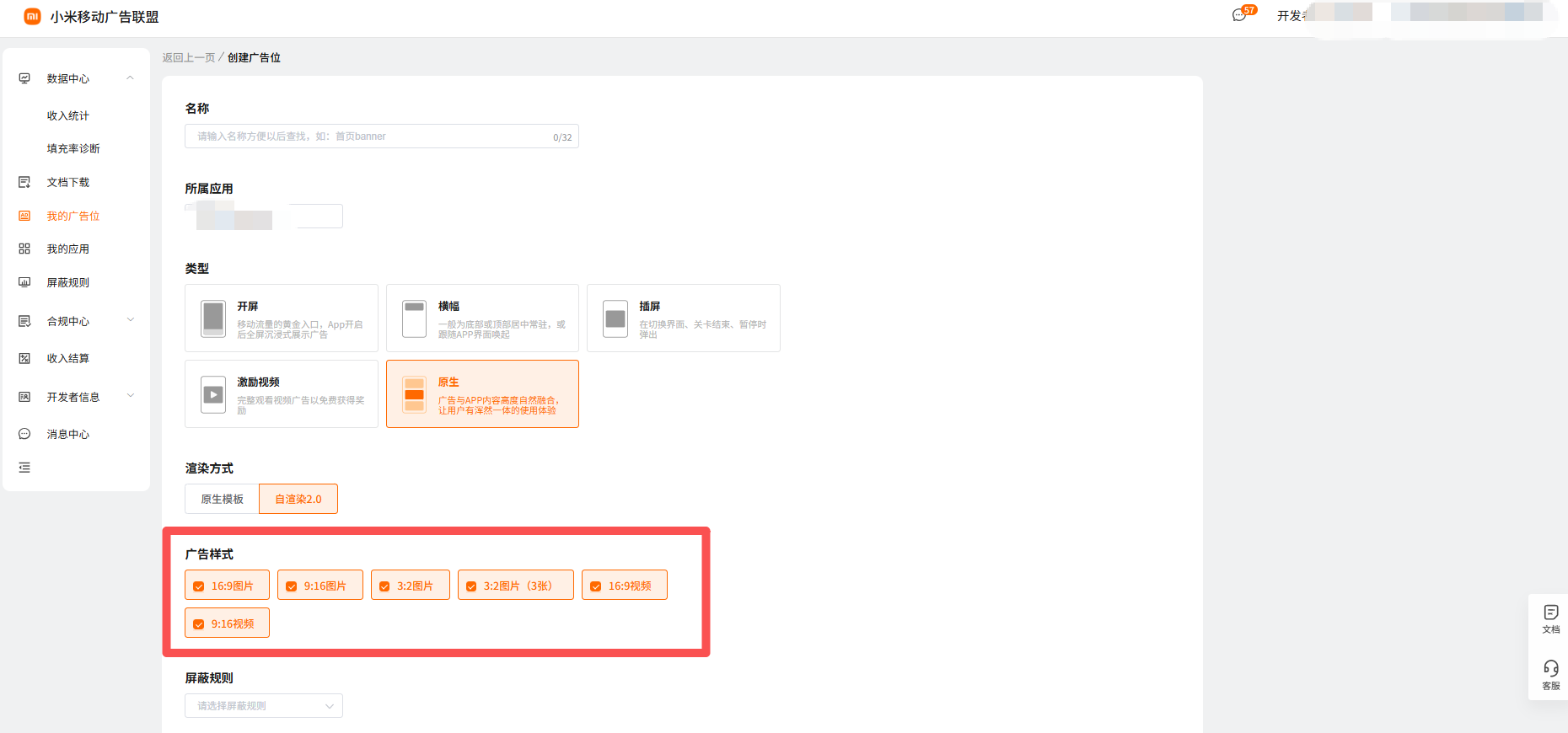Open the messages icon with 57 badge

tap(1239, 15)
